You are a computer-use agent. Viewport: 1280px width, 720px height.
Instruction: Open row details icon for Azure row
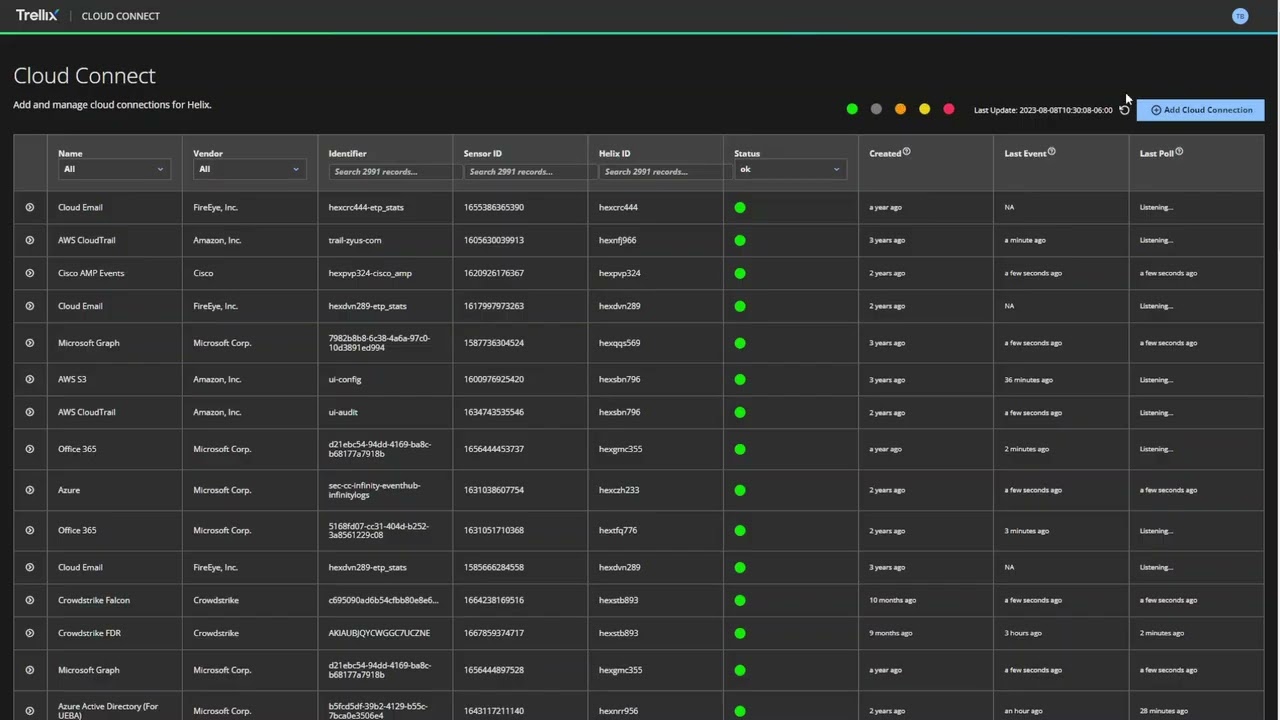pyautogui.click(x=30, y=490)
